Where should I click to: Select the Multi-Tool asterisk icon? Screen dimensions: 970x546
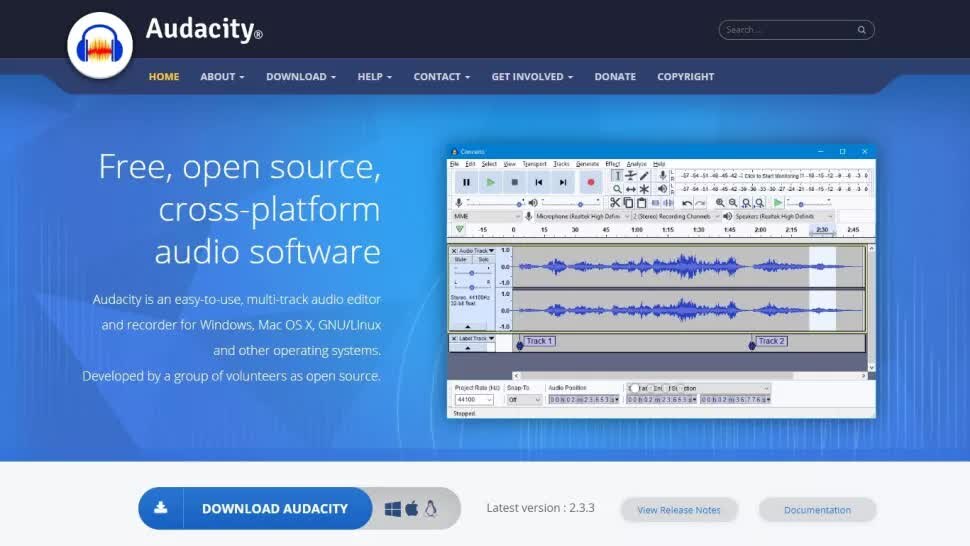(644, 189)
